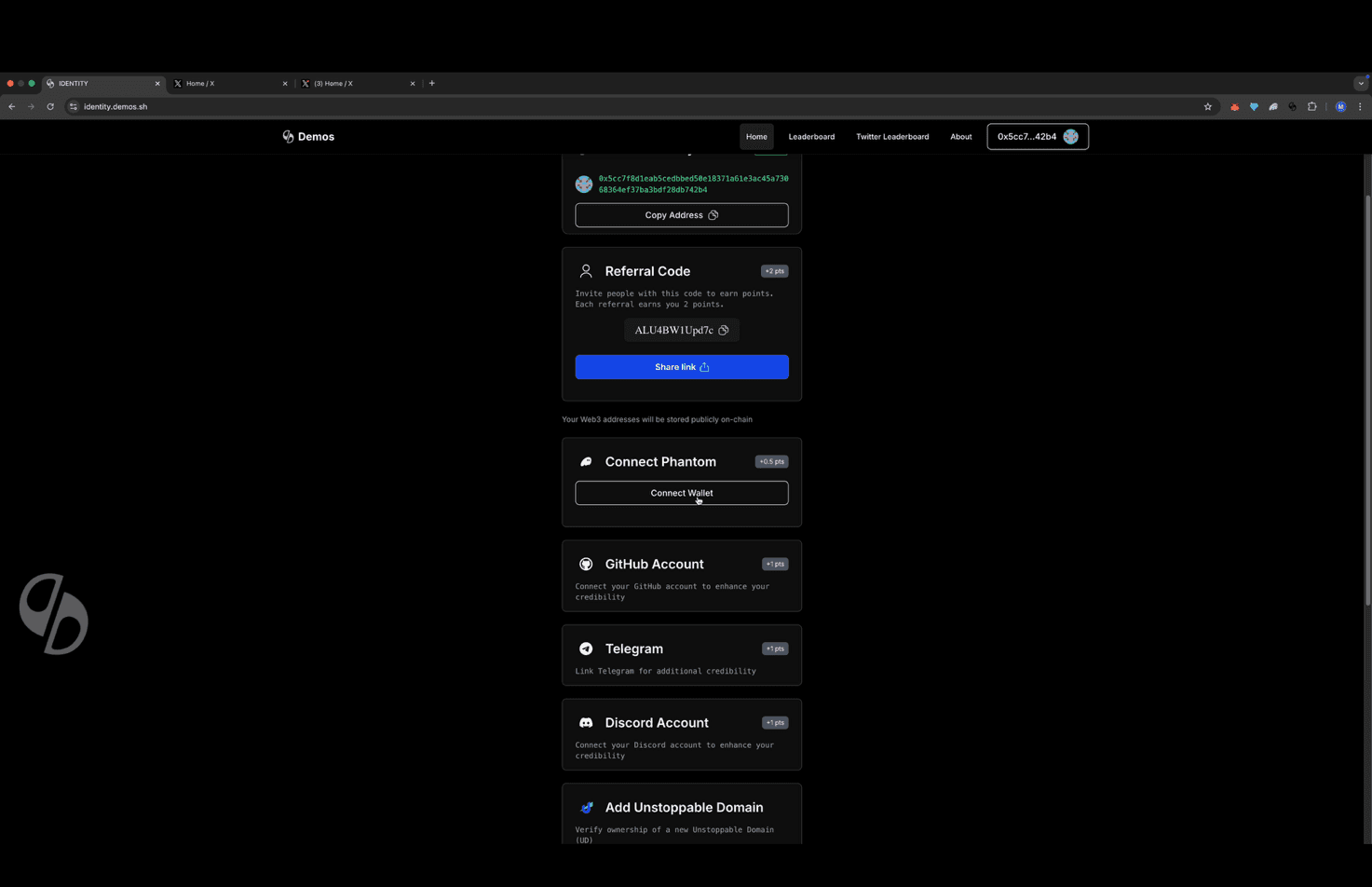Open the Leaderboard page
The height and width of the screenshot is (887, 1372).
810,136
